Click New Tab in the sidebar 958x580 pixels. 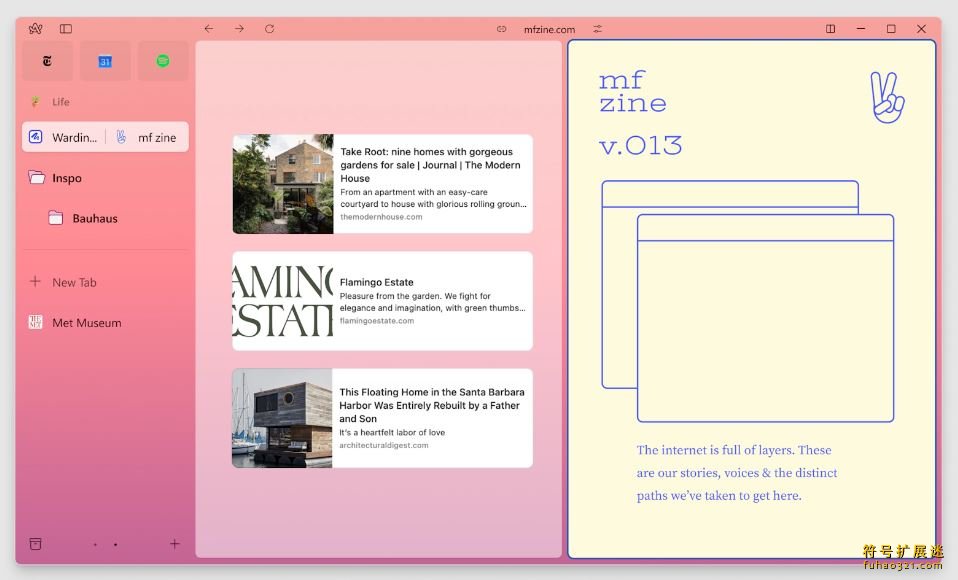click(x=74, y=282)
